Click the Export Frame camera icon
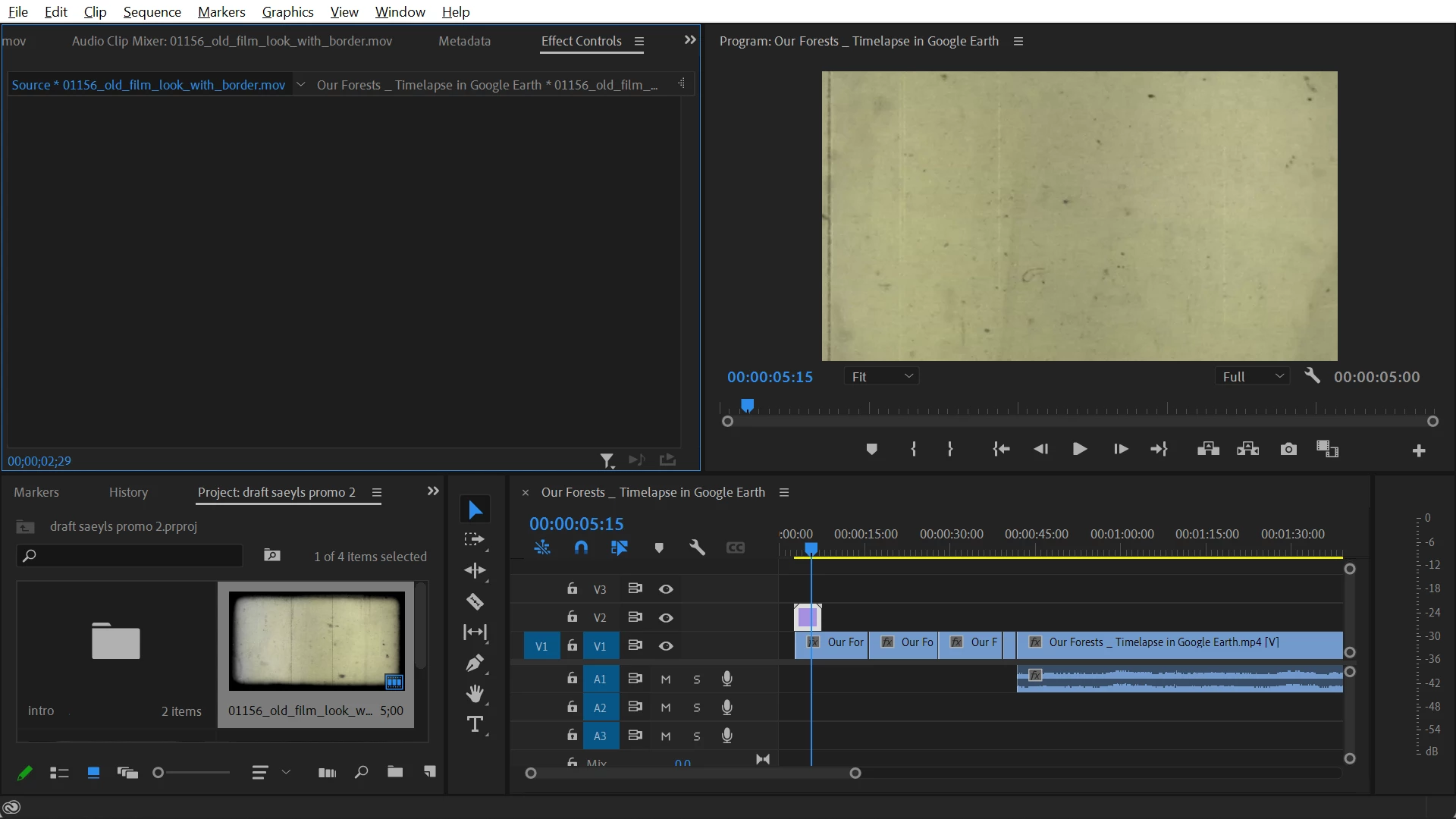Screen dimensions: 1456x819 click(1288, 450)
